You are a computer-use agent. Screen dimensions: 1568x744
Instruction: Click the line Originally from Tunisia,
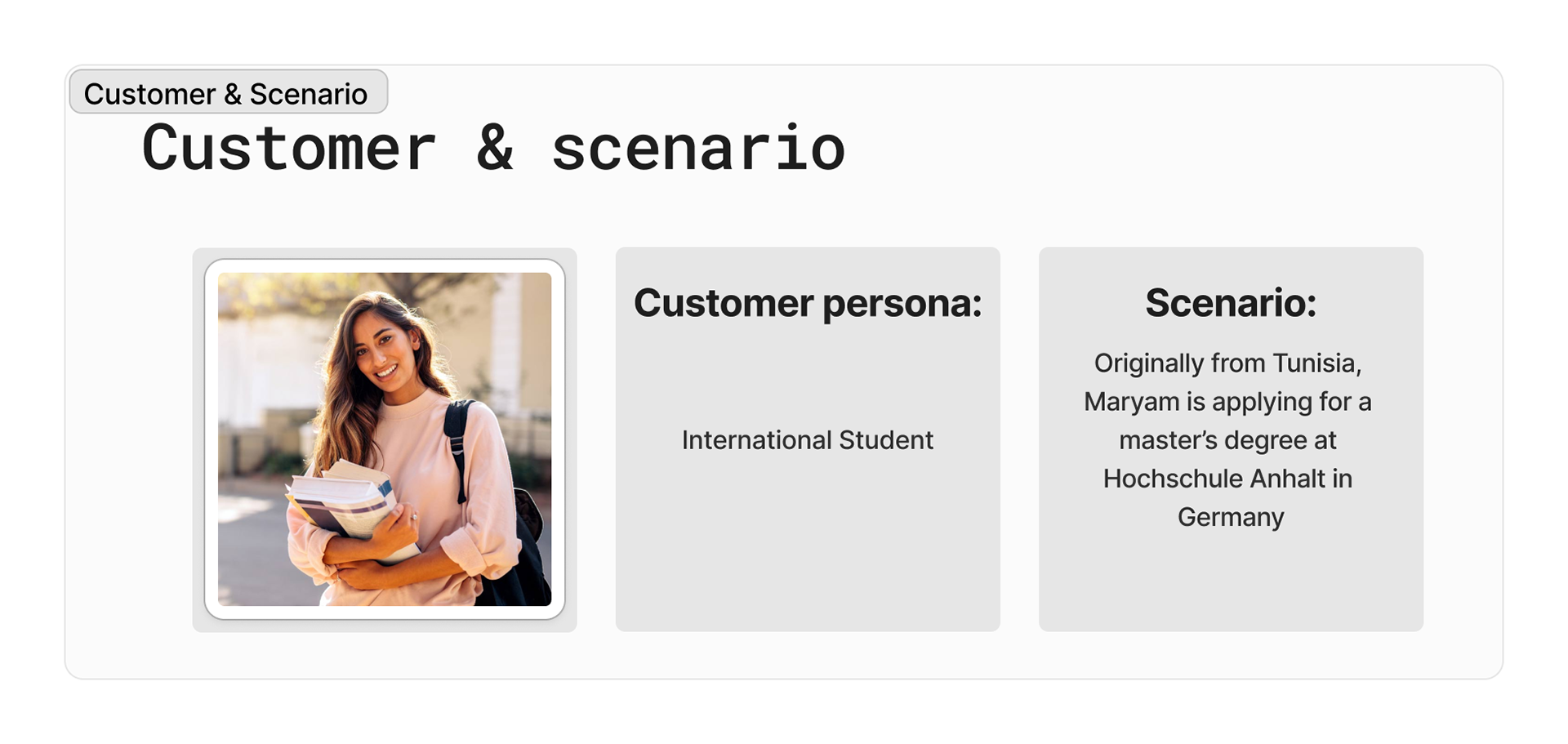point(1228,363)
